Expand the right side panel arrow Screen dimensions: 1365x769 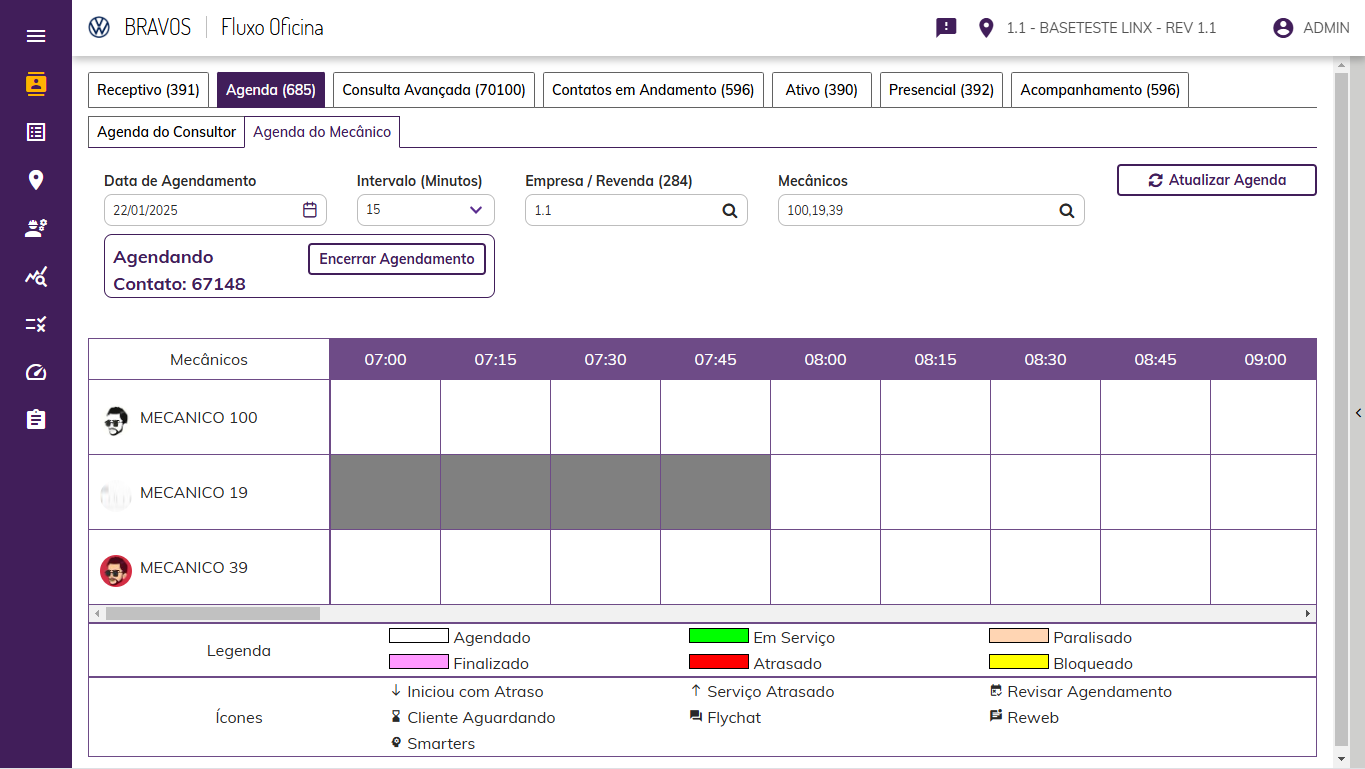pyautogui.click(x=1358, y=413)
